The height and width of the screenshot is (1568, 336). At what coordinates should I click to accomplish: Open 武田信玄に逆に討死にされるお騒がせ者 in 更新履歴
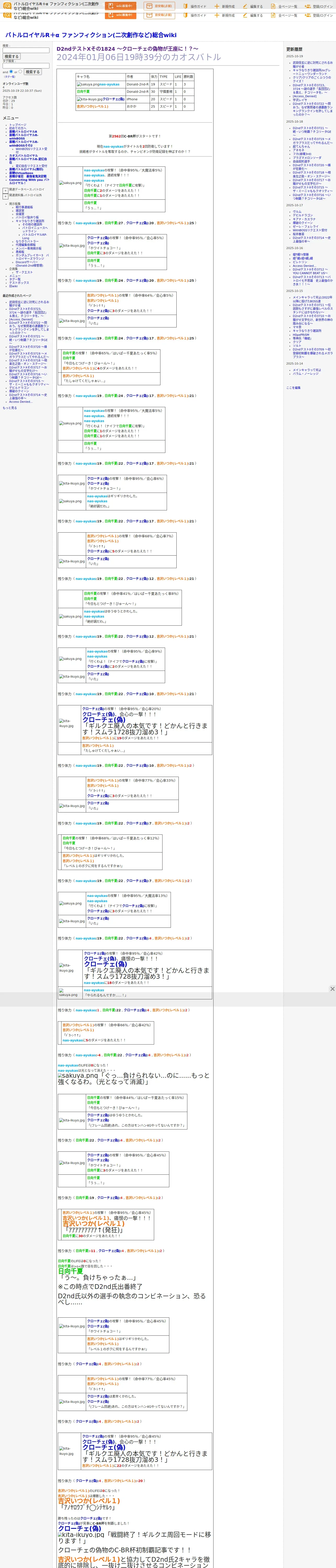click(x=312, y=65)
